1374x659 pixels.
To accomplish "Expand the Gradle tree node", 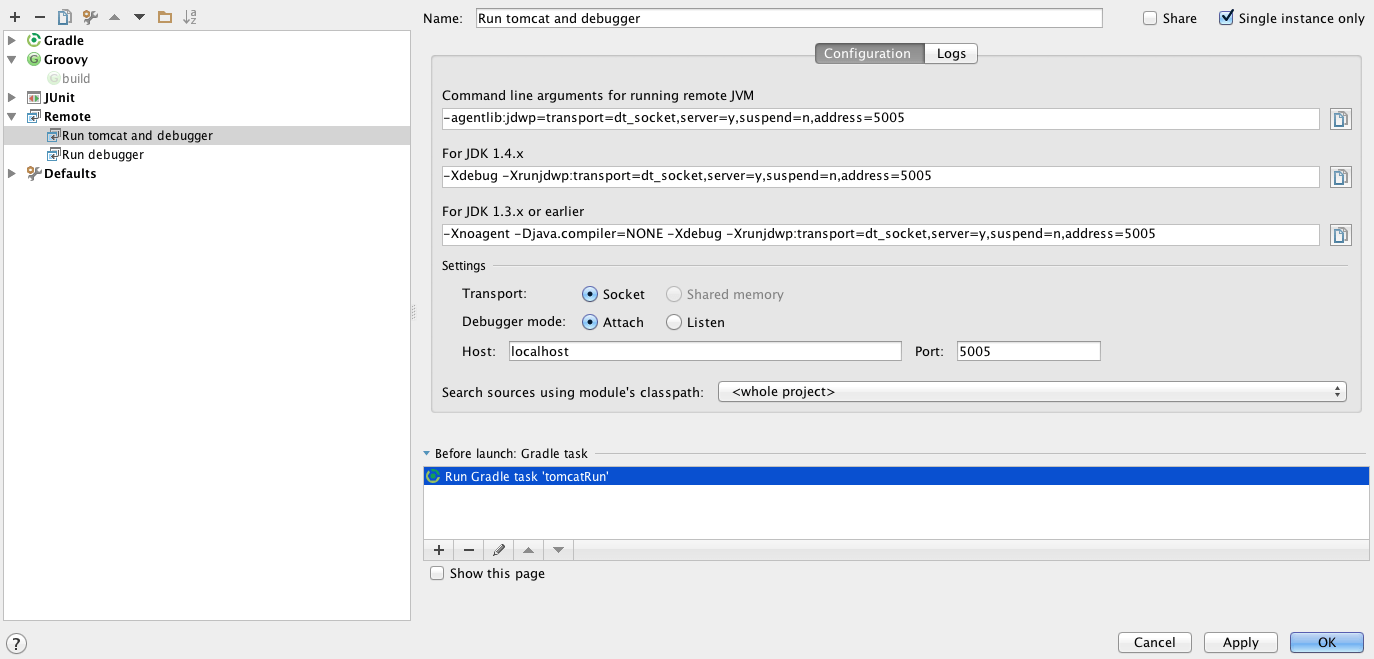I will click(12, 41).
